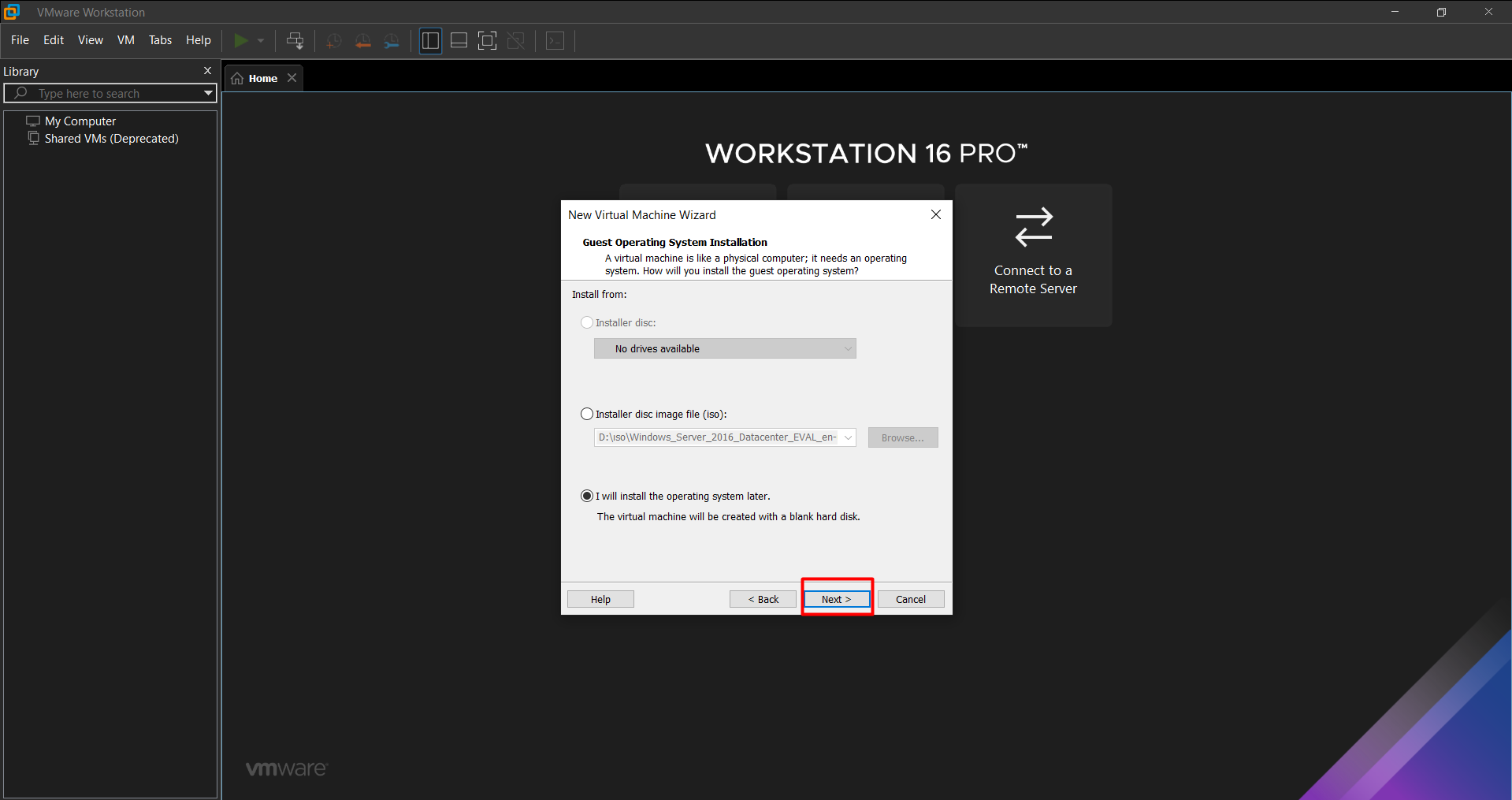Open the VM menu
The image size is (1512, 800).
(x=125, y=40)
